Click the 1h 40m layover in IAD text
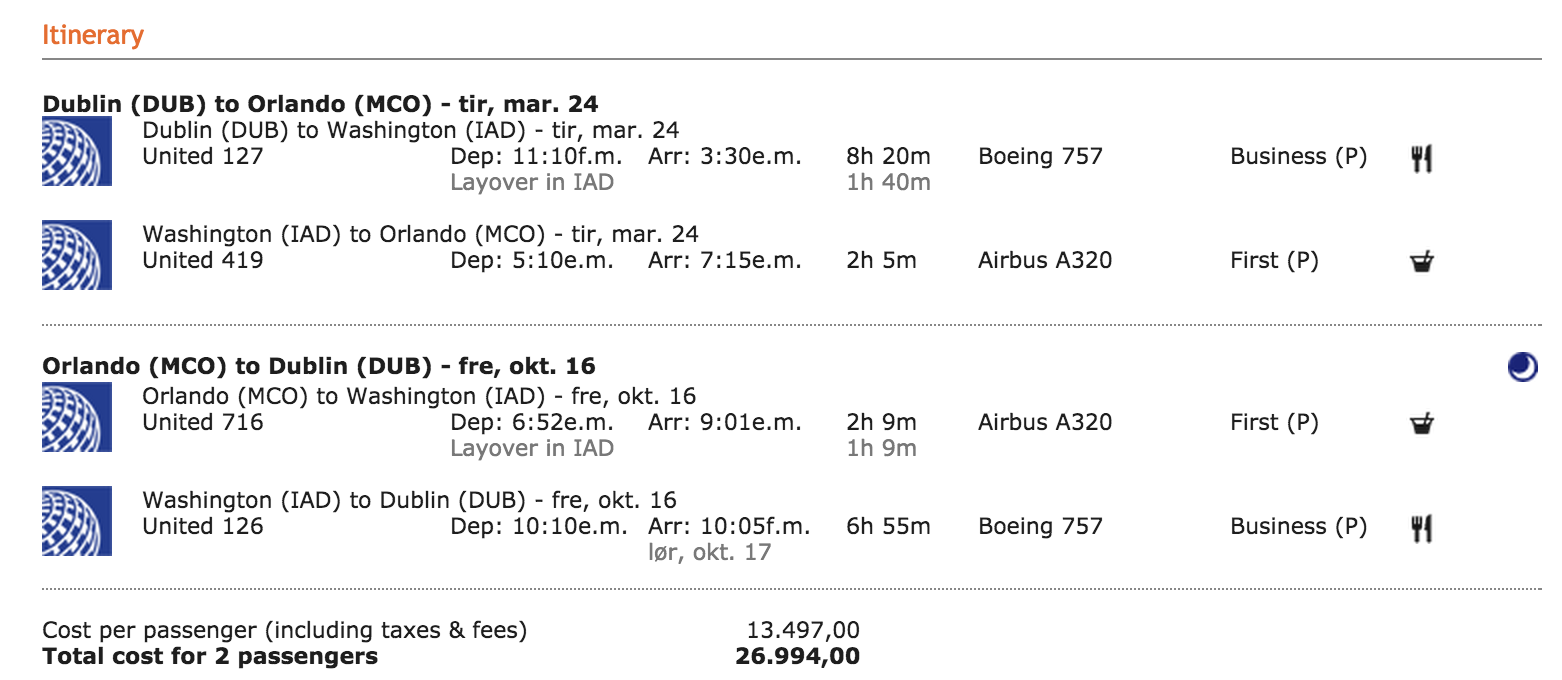 tap(888, 183)
